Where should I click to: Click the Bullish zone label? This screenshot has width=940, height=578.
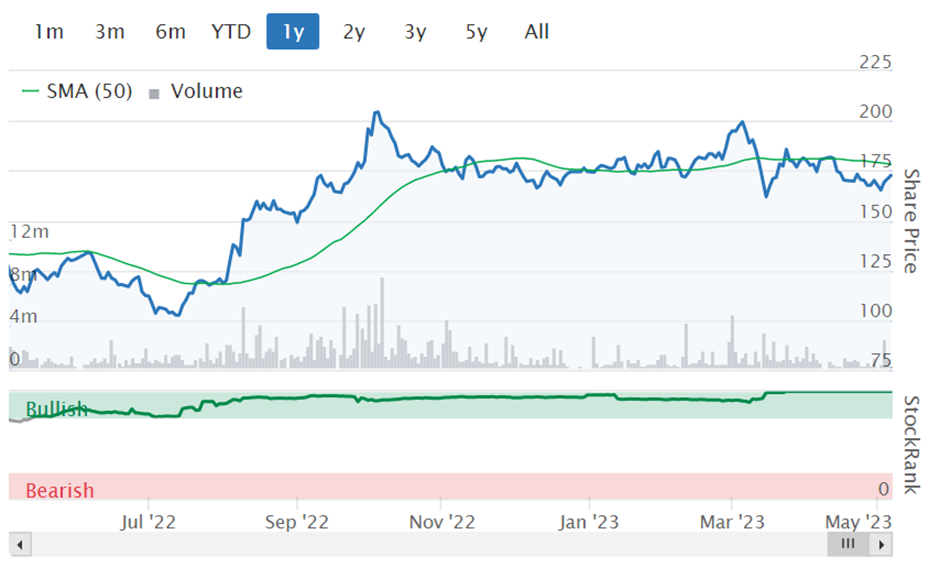click(57, 409)
